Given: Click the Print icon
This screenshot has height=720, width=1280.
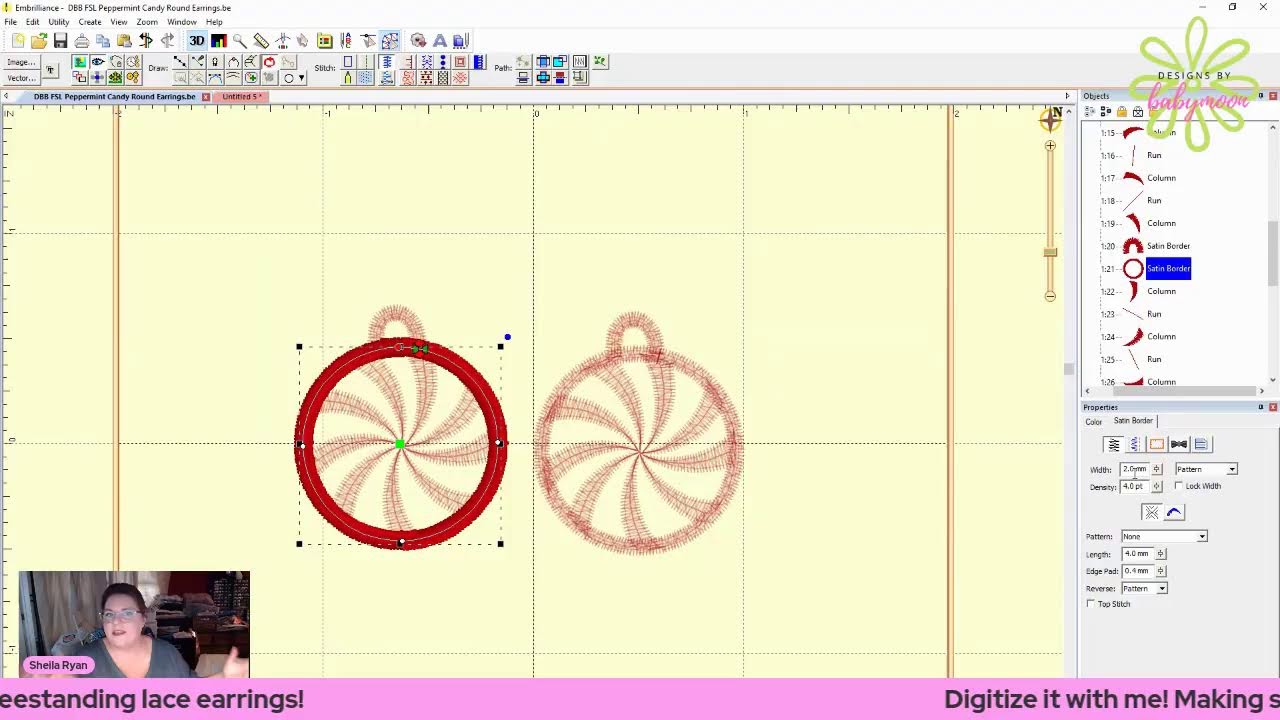Looking at the screenshot, I should pos(82,40).
